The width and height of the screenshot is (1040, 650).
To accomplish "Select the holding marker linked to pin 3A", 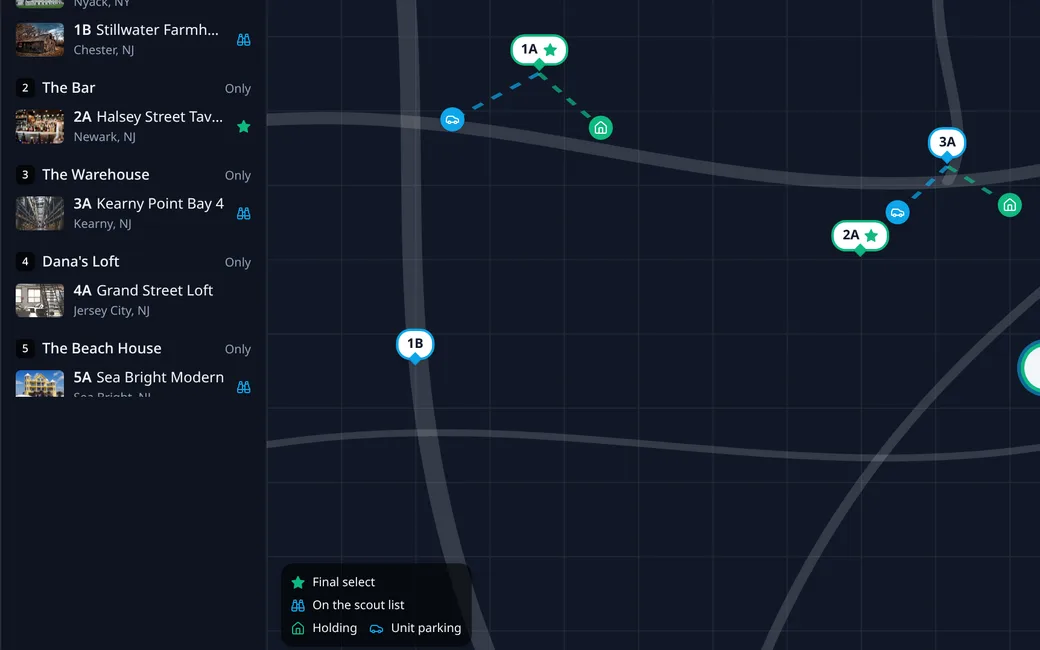I will (1009, 205).
